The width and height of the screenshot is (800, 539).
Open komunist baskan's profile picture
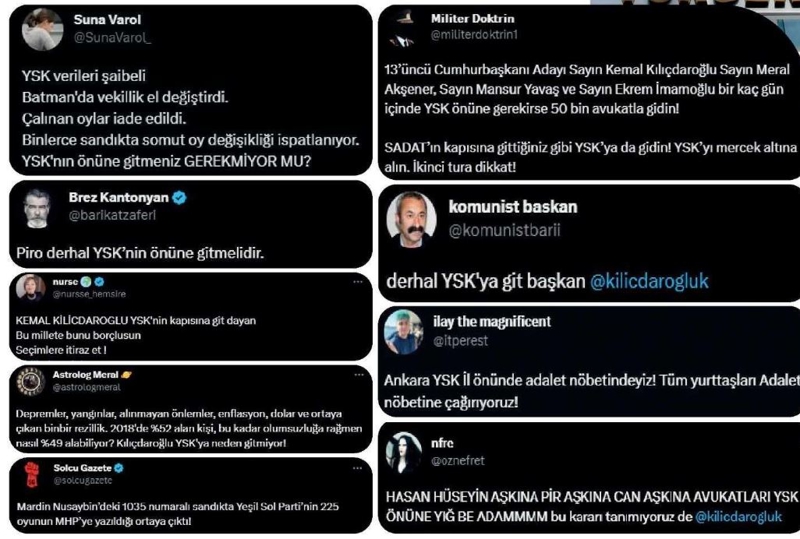tap(411, 219)
